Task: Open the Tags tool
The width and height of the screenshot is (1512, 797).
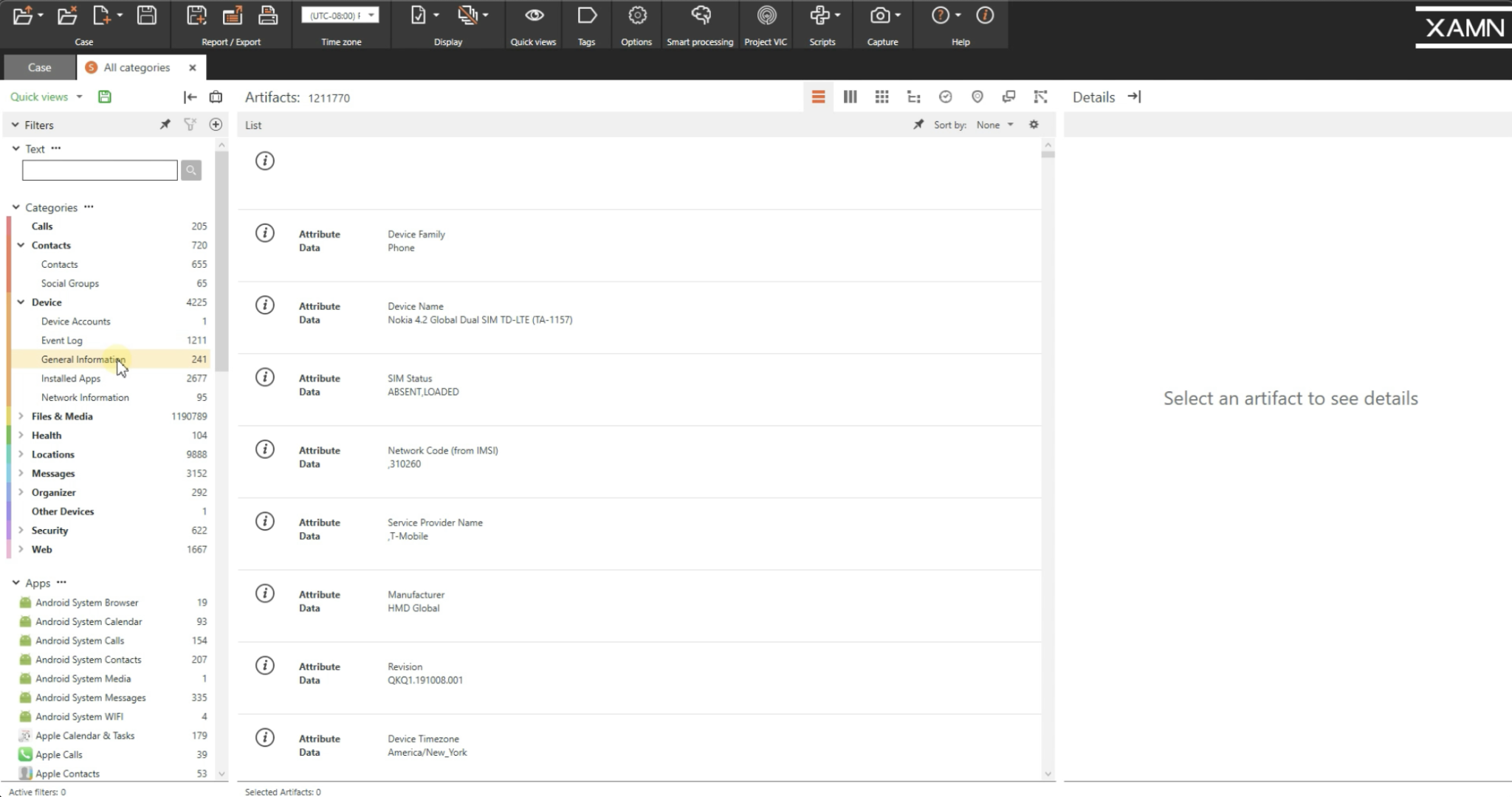Action: pos(586,16)
